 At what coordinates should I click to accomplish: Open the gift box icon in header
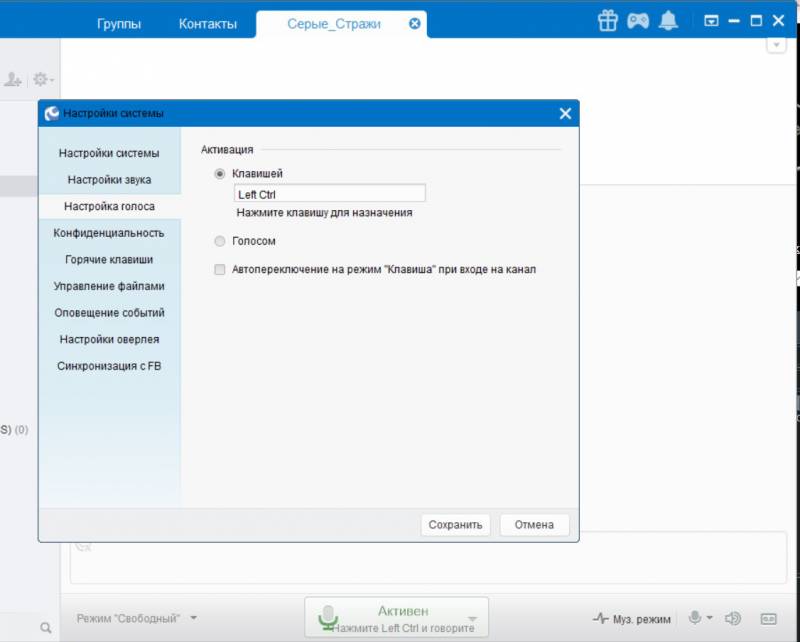[x=608, y=21]
